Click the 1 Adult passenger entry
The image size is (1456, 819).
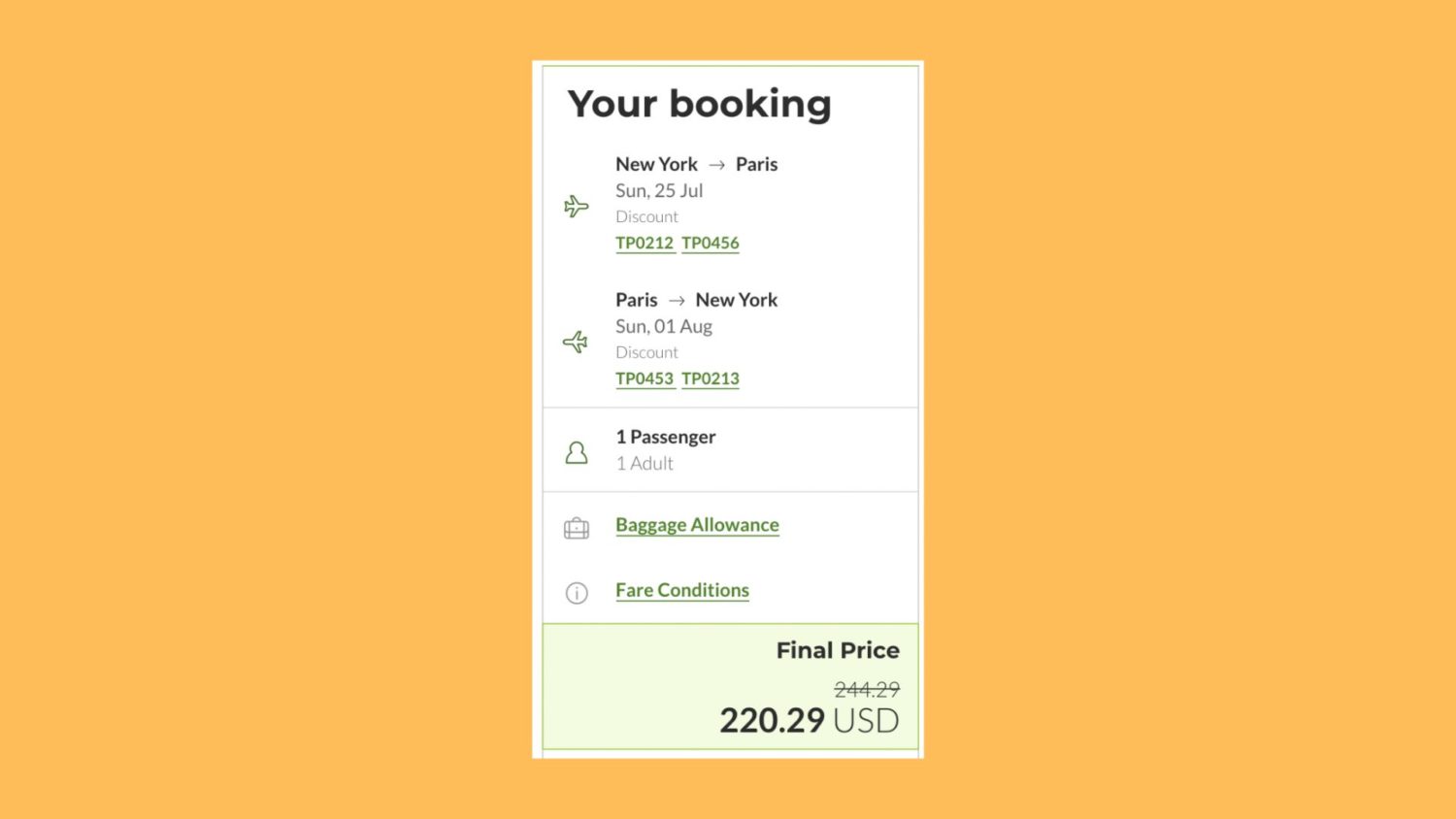(645, 463)
